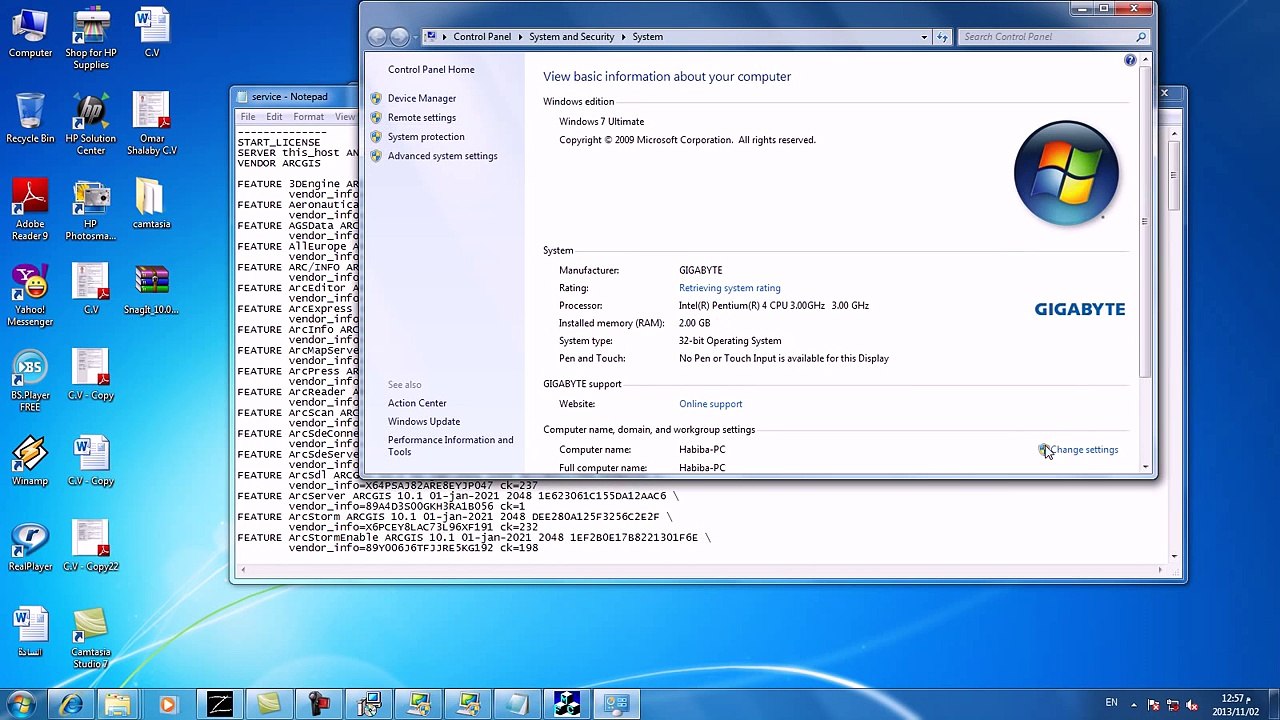The width and height of the screenshot is (1280, 720).
Task: Go back in Control Panel navigation
Action: pos(377,37)
